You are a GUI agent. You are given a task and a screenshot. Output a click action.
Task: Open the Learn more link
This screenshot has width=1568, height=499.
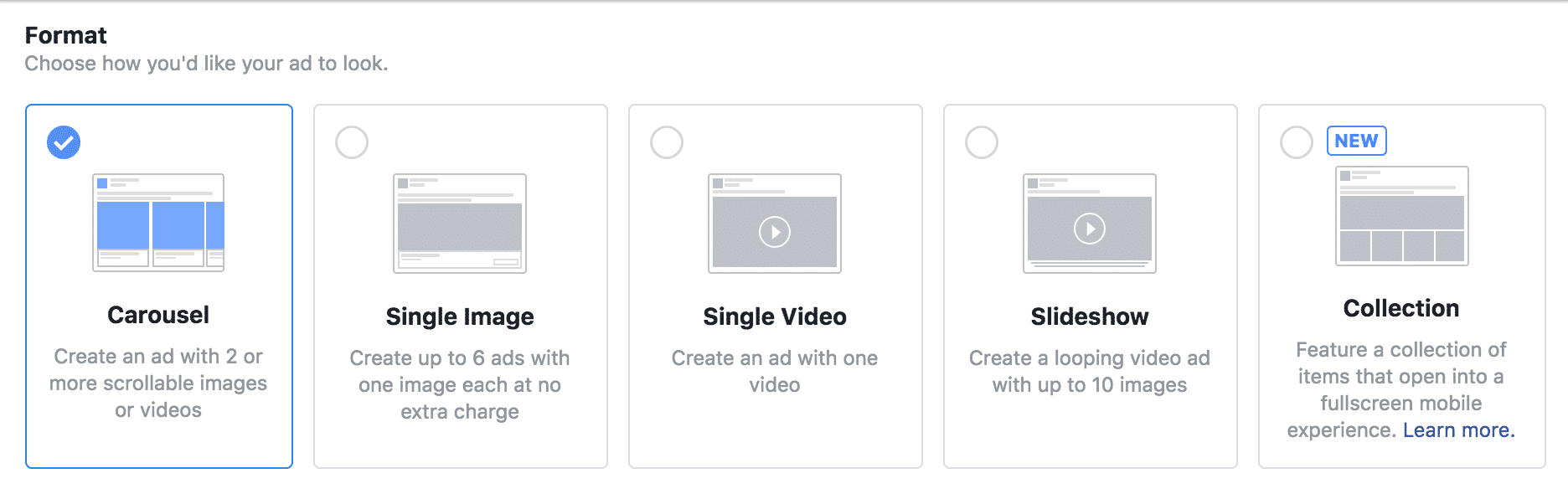1459,430
